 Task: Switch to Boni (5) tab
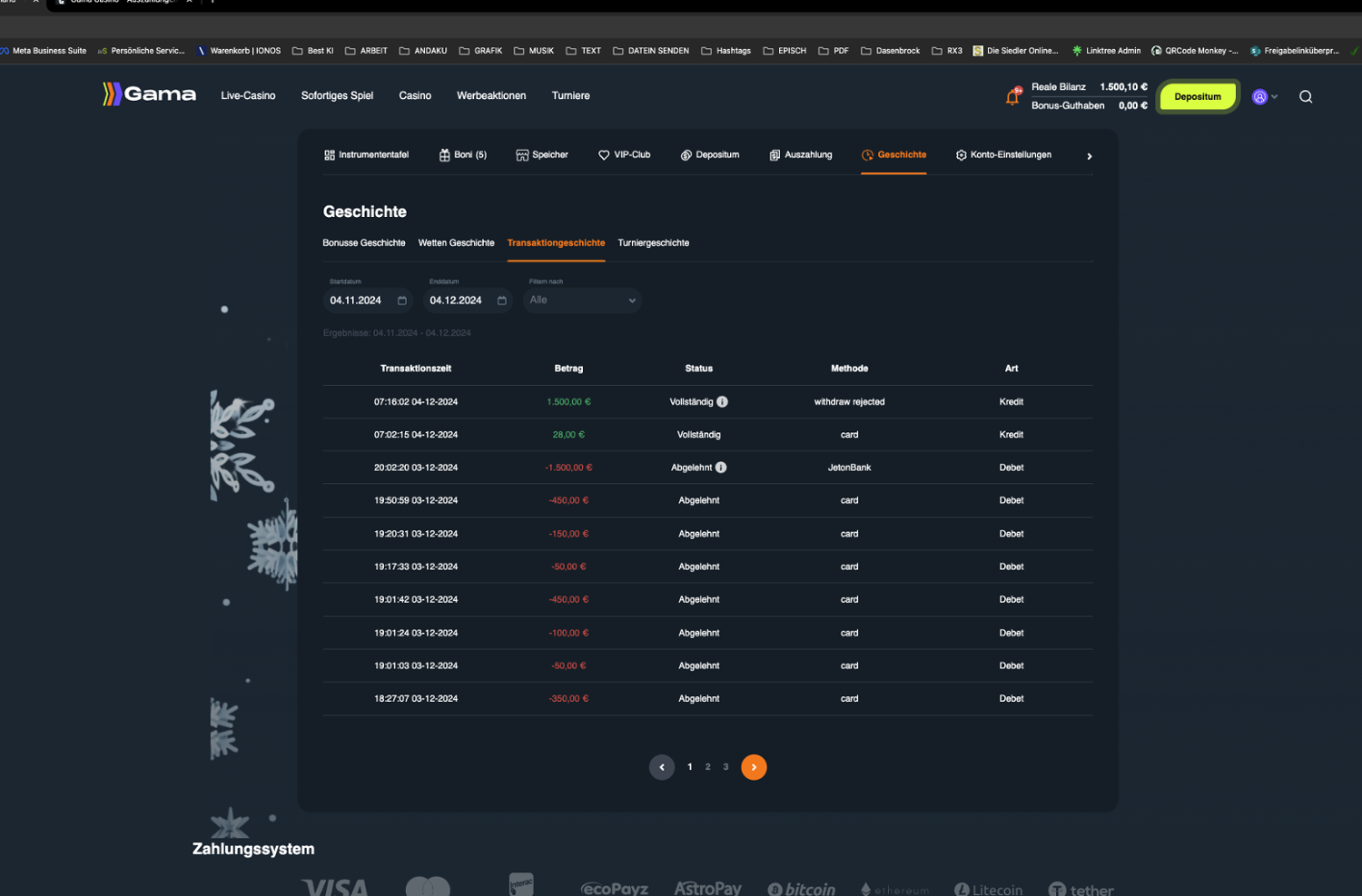[x=463, y=155]
